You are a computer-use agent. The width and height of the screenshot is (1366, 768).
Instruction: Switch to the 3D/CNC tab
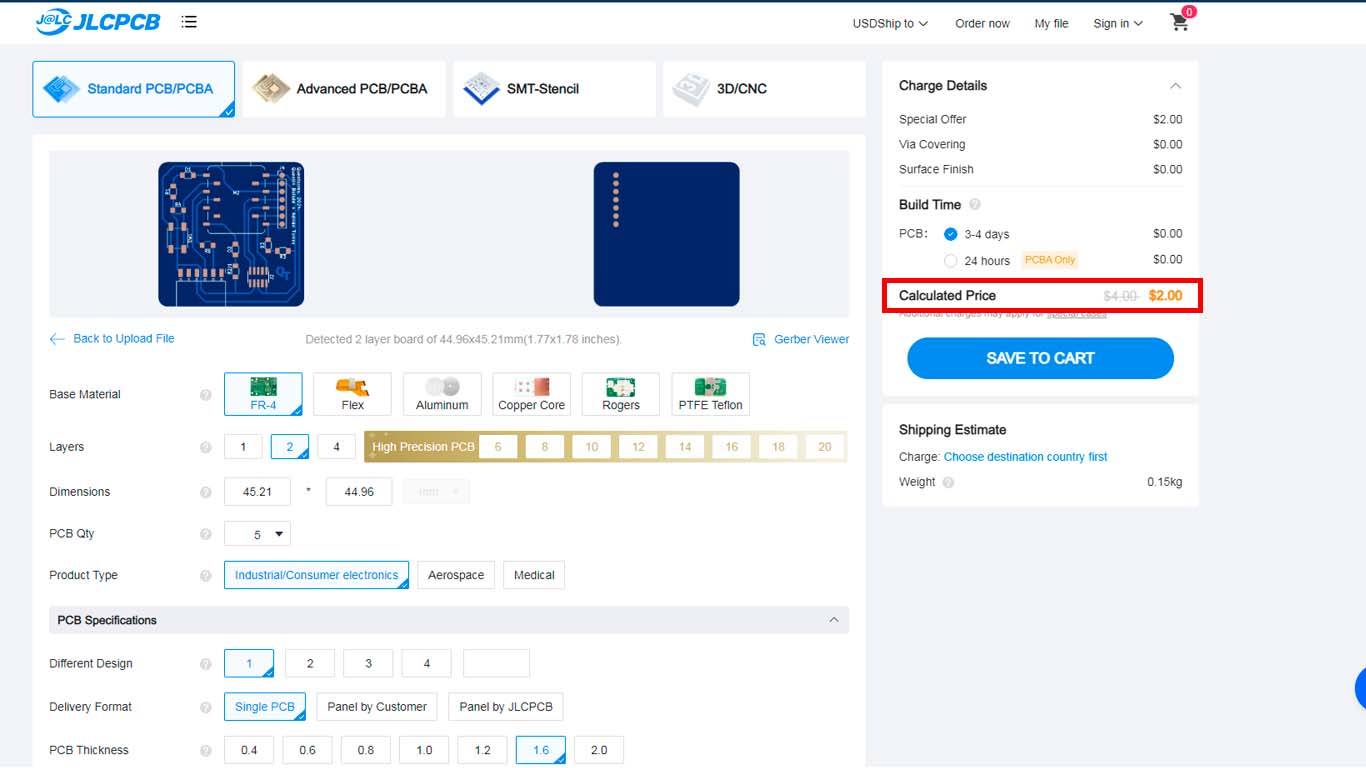tap(764, 89)
